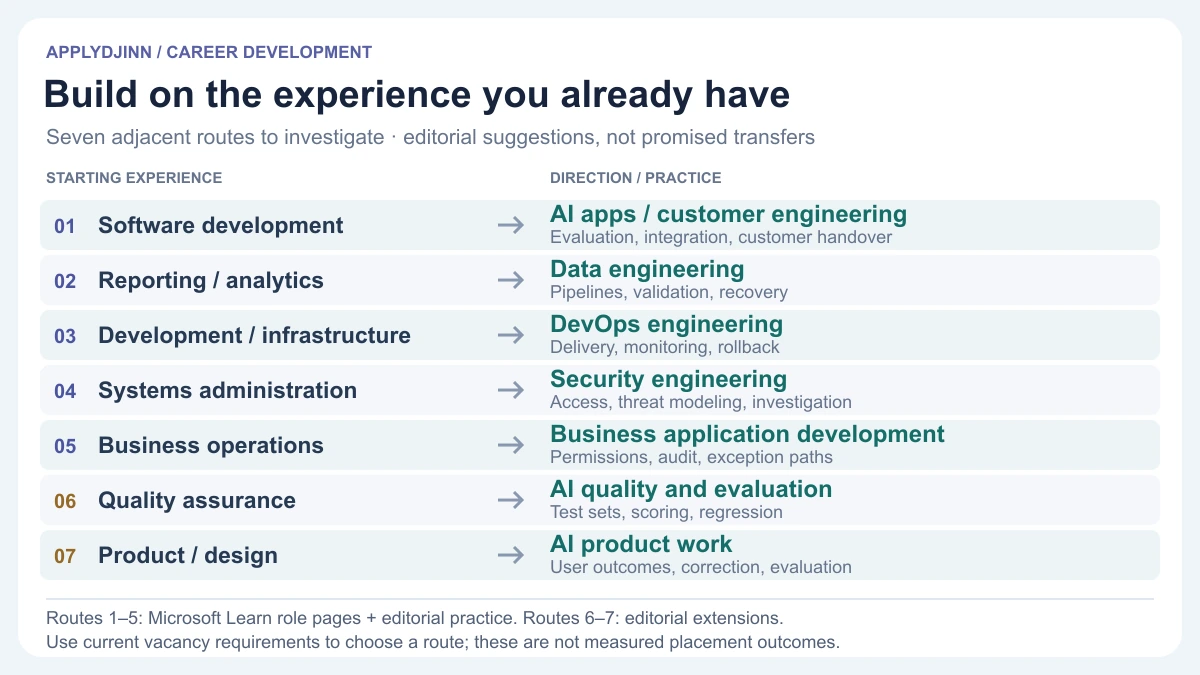Click 'Access, threat modeling, investigation' subtitle
Viewport: 1200px width, 675px height.
tap(701, 403)
